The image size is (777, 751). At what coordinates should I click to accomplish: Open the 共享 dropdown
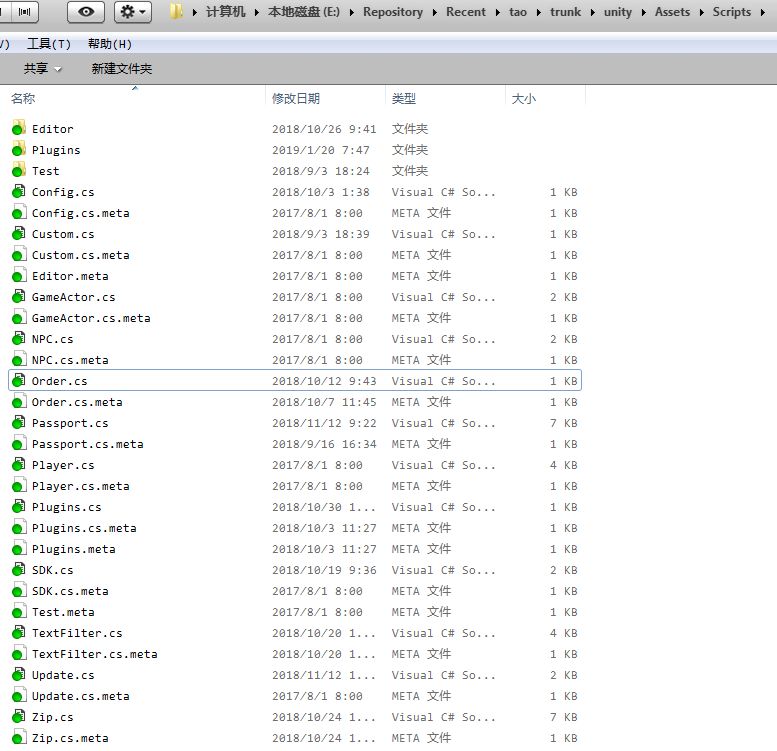pyautogui.click(x=43, y=68)
